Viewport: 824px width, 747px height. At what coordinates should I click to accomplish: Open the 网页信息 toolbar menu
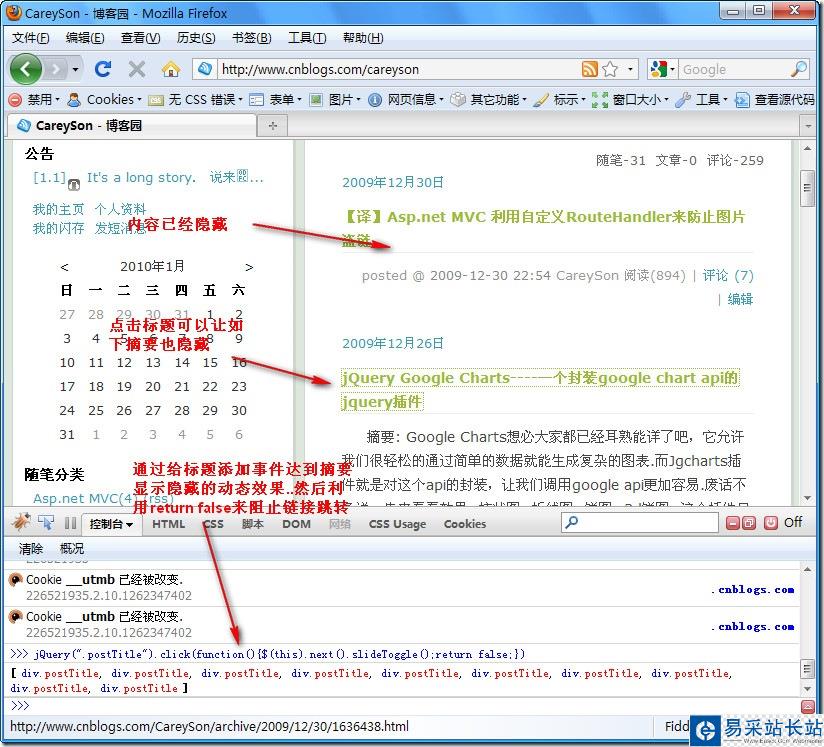pyautogui.click(x=406, y=99)
